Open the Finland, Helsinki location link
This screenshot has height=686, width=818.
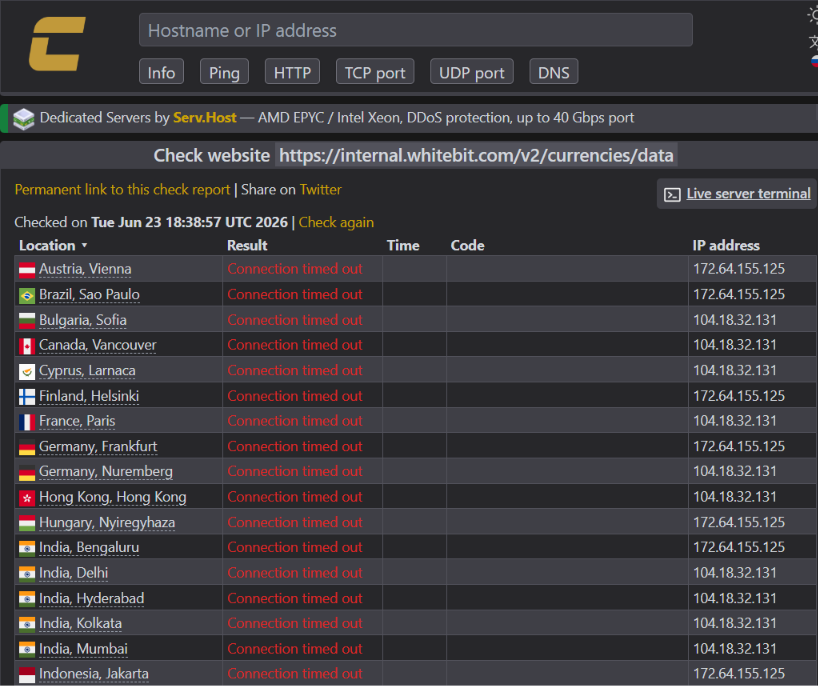click(89, 396)
